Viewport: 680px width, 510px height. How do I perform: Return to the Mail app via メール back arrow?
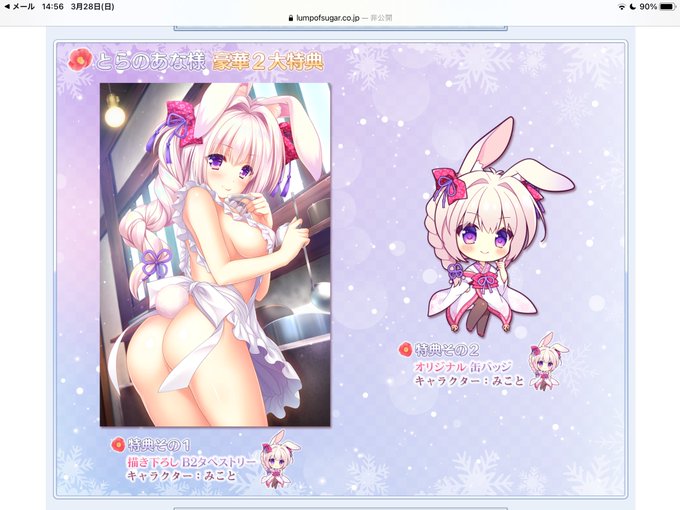(x=20, y=7)
